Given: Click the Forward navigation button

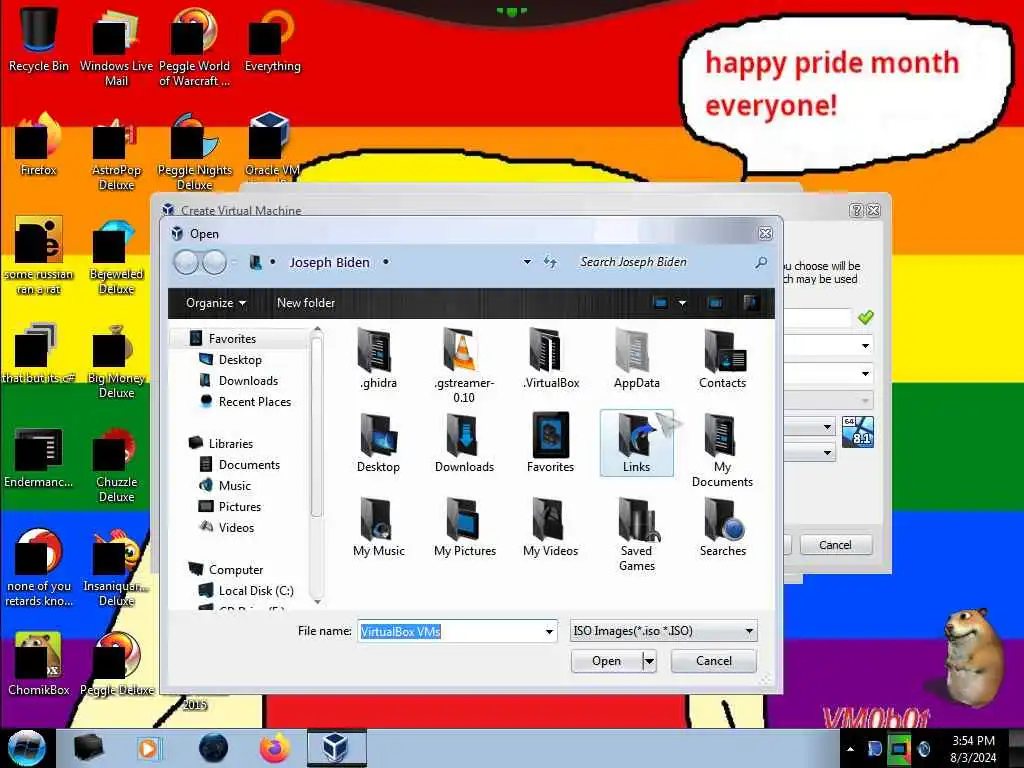Looking at the screenshot, I should click(215, 263).
